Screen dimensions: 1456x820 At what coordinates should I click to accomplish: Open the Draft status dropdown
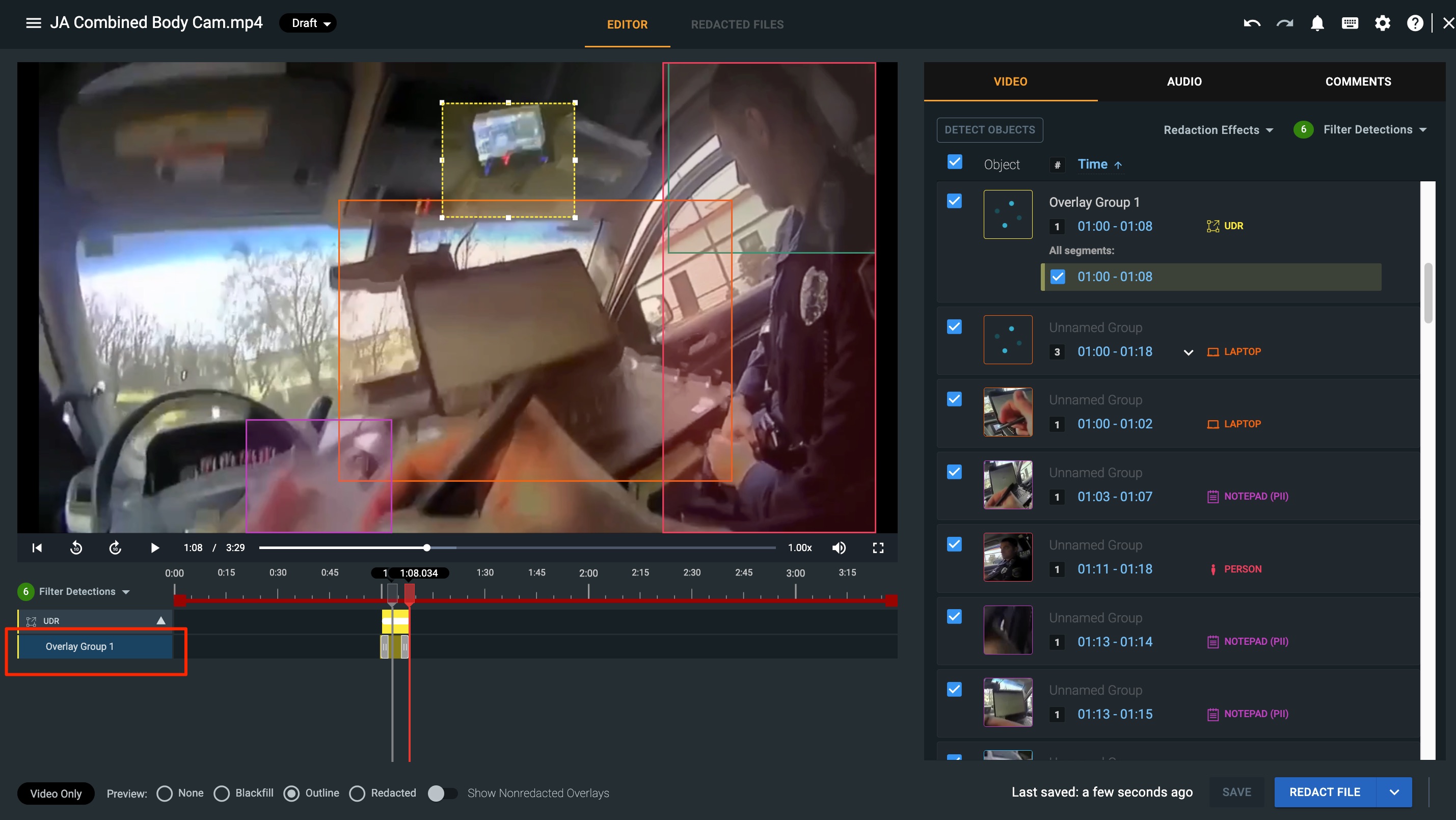pyautogui.click(x=309, y=23)
